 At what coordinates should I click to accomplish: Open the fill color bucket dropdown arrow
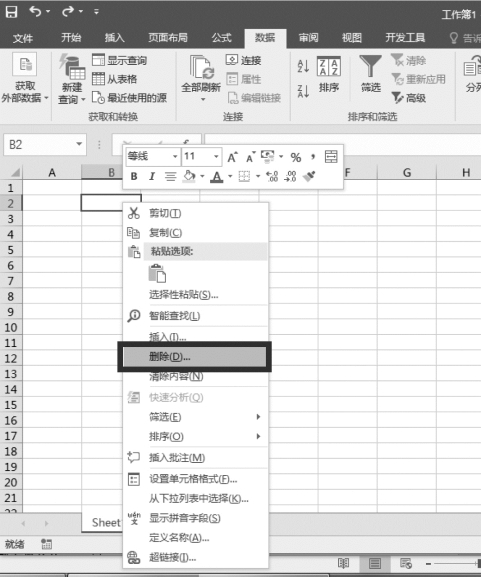(x=202, y=177)
